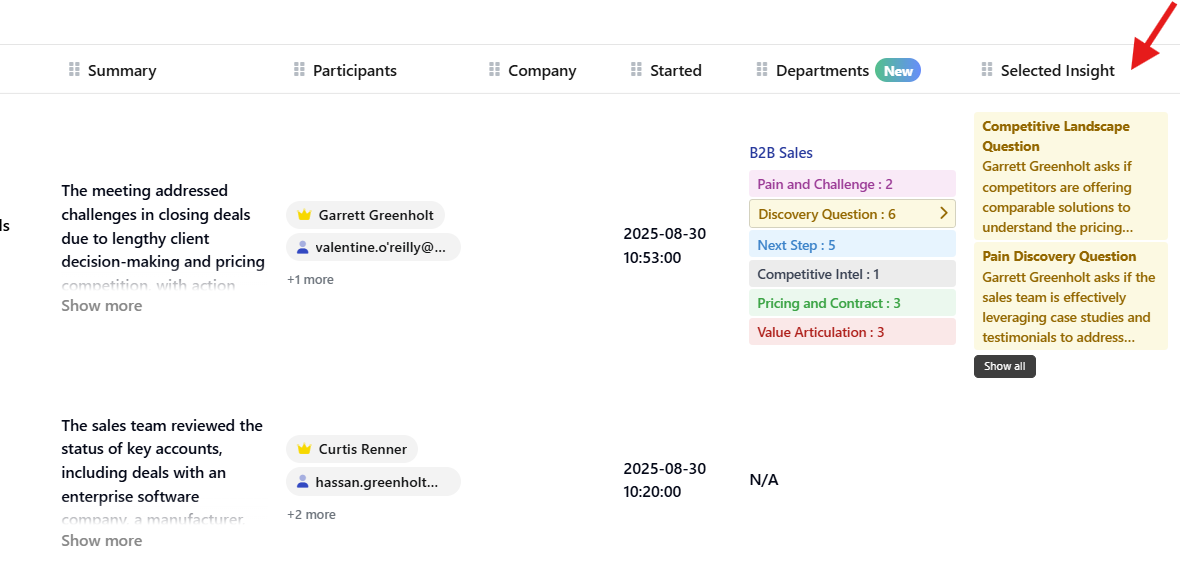Select the Next Step : 5 tag
The height and width of the screenshot is (576, 1180).
(796, 245)
